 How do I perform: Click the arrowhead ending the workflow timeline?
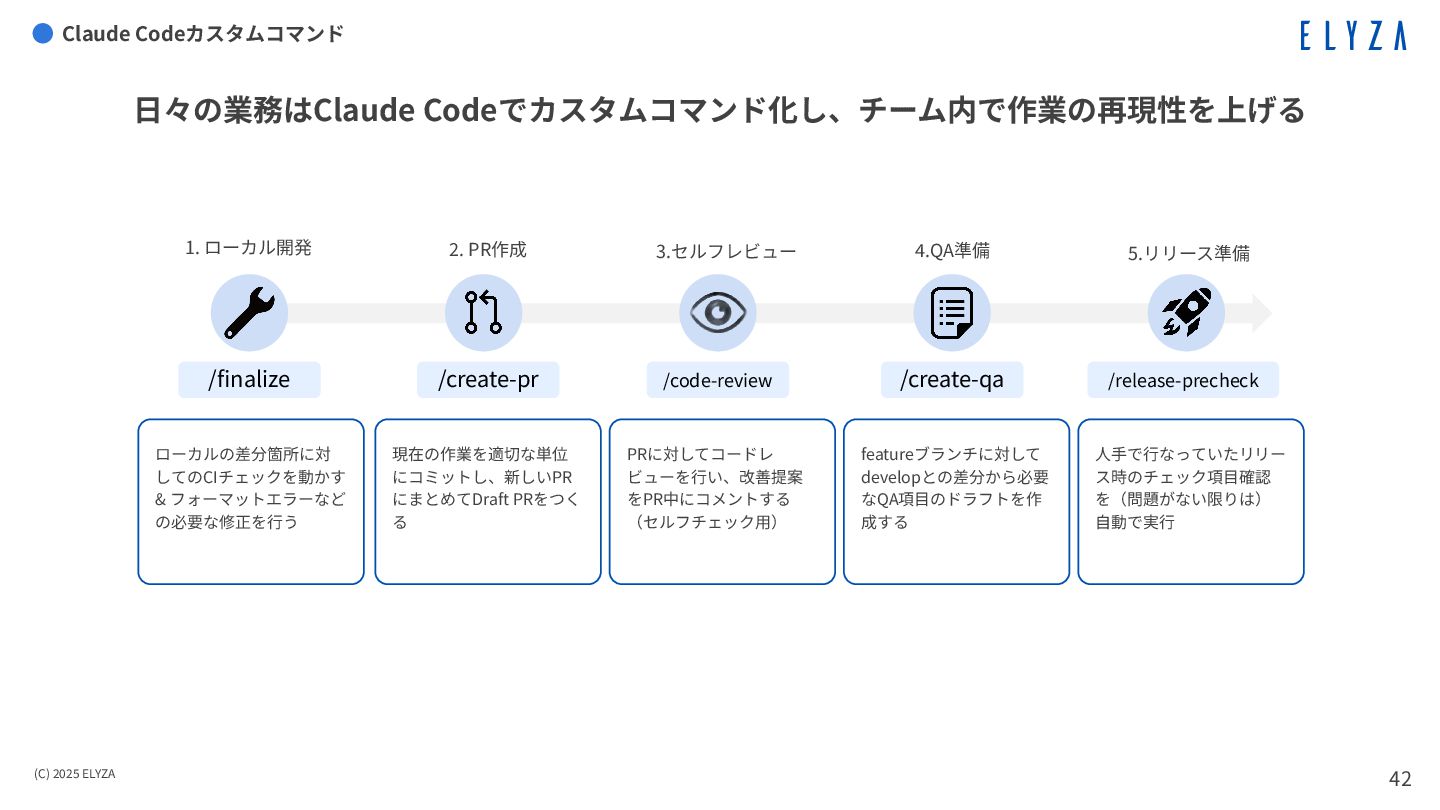coord(1261,313)
